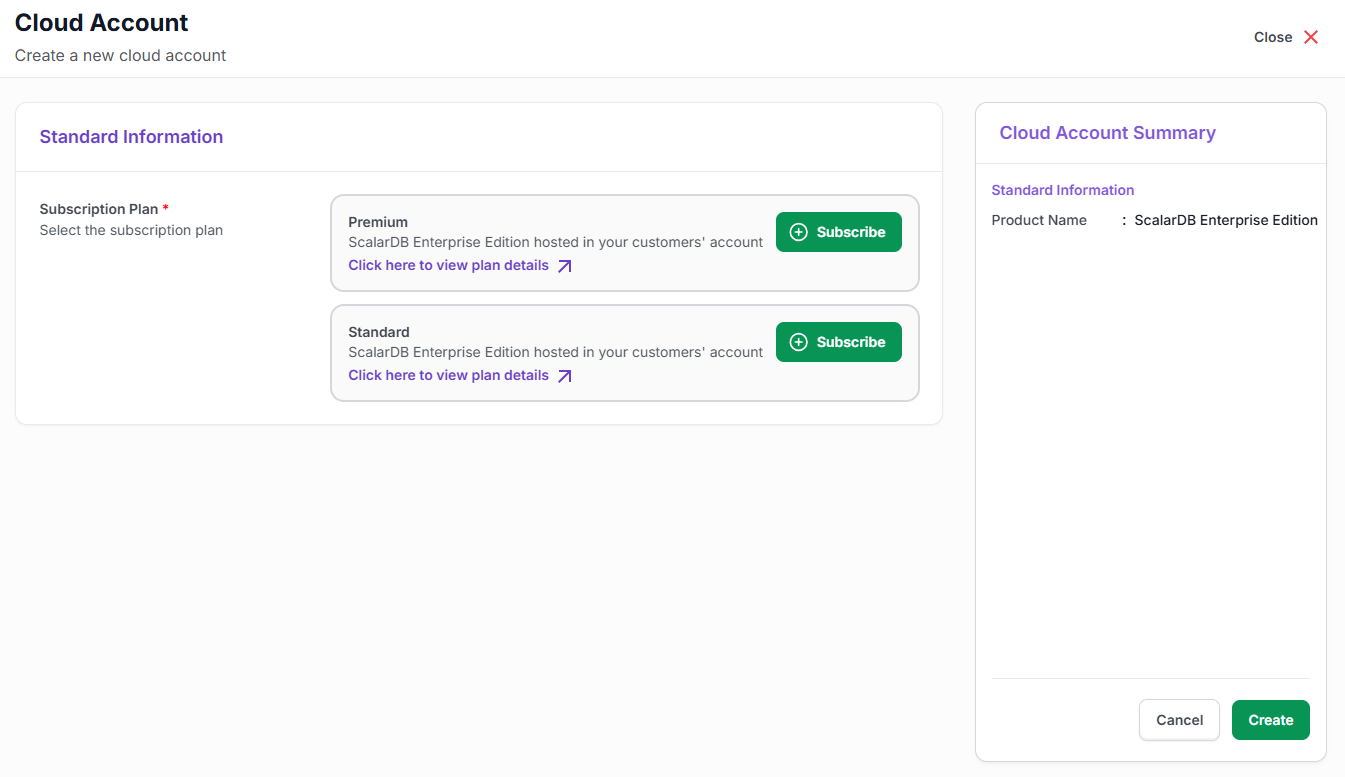The height and width of the screenshot is (777, 1345).
Task: Open Standard plan details via external link arrow
Action: (565, 375)
